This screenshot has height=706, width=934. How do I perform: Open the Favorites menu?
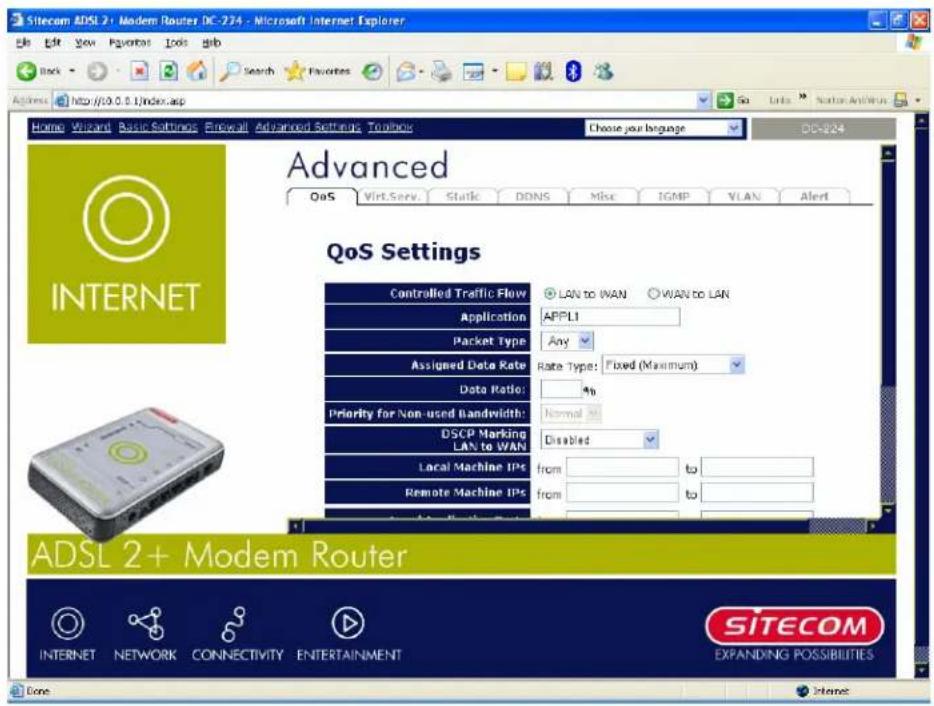point(130,43)
